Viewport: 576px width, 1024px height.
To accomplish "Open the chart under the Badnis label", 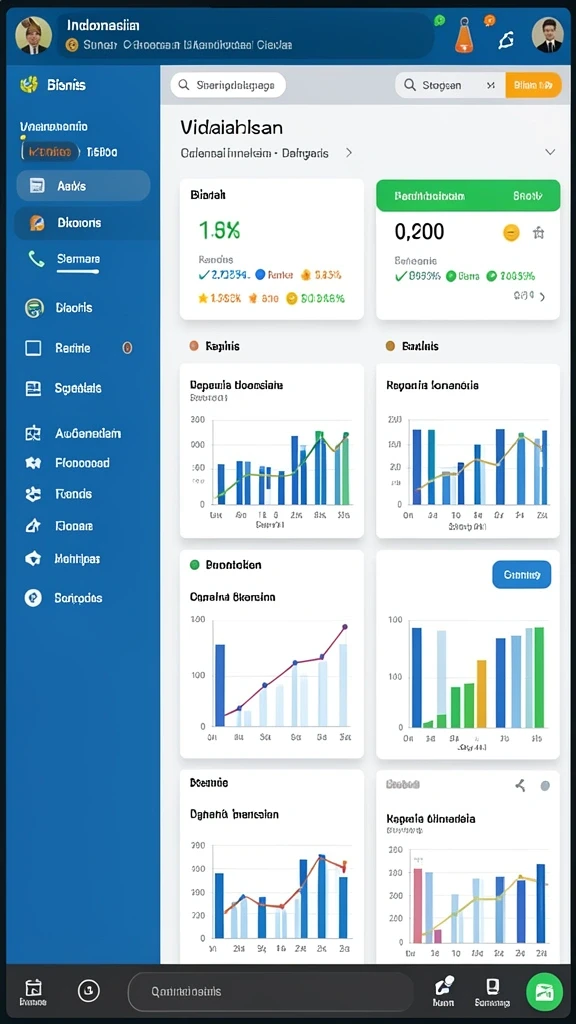I will (x=468, y=451).
